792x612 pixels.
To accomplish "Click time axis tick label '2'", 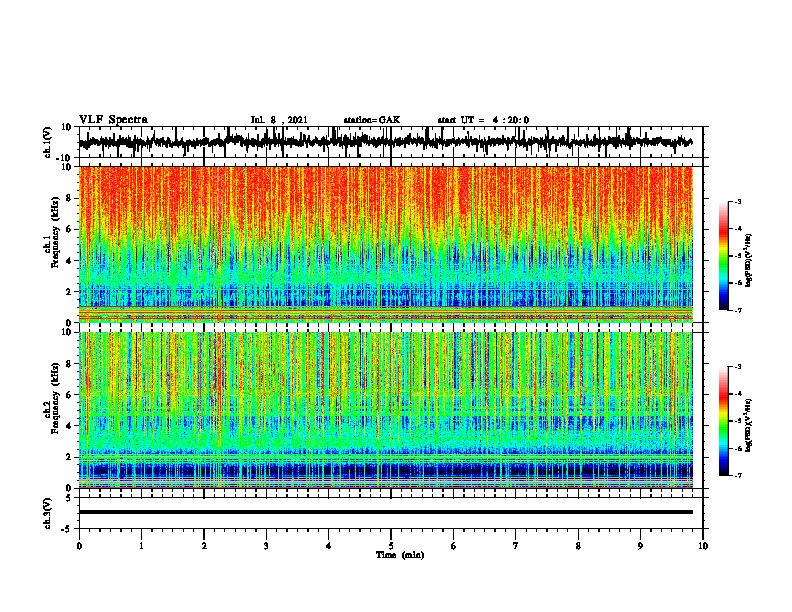I will 204,546.
